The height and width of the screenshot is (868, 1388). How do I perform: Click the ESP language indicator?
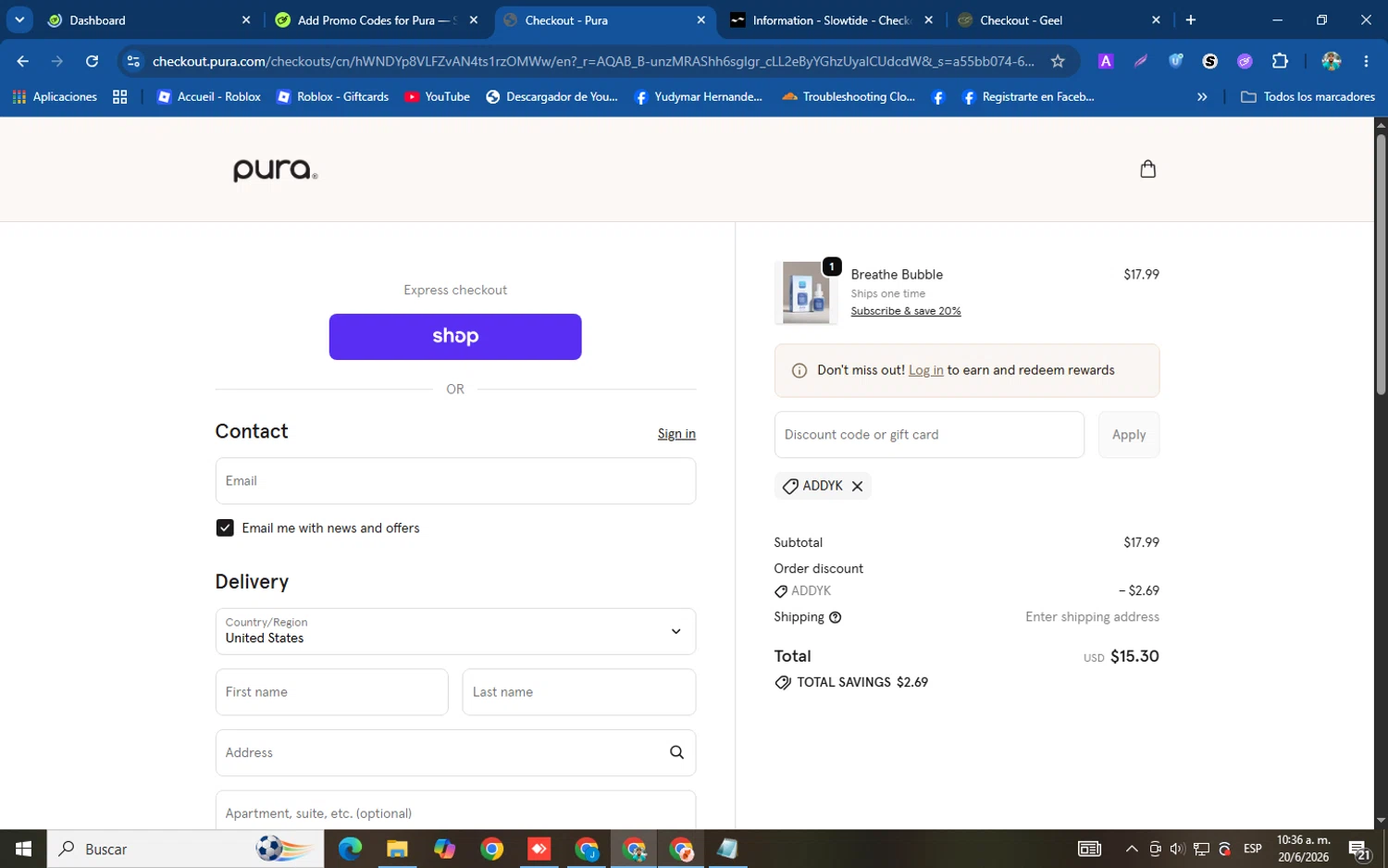[x=1252, y=849]
